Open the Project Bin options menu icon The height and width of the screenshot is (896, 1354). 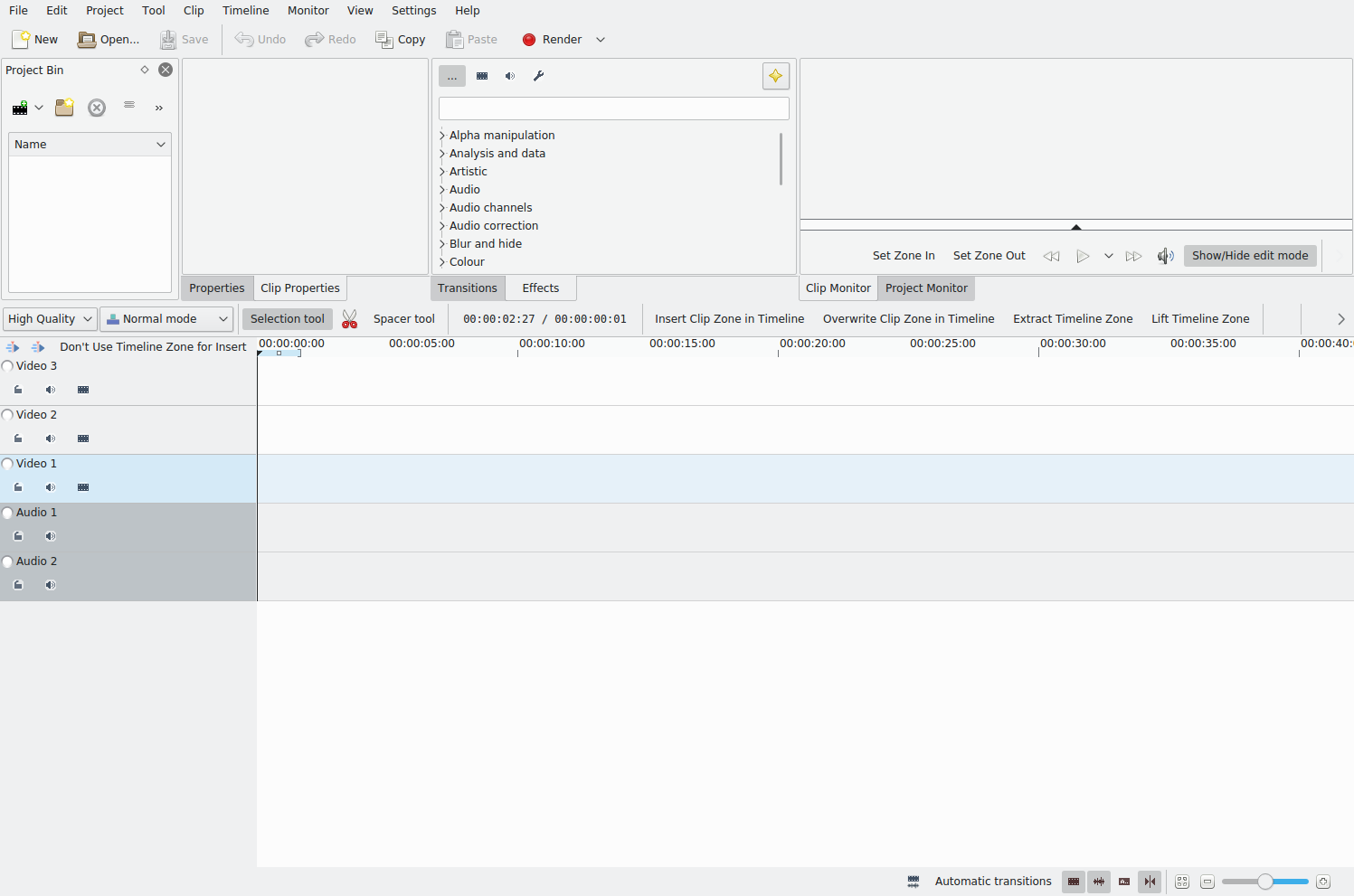(129, 105)
